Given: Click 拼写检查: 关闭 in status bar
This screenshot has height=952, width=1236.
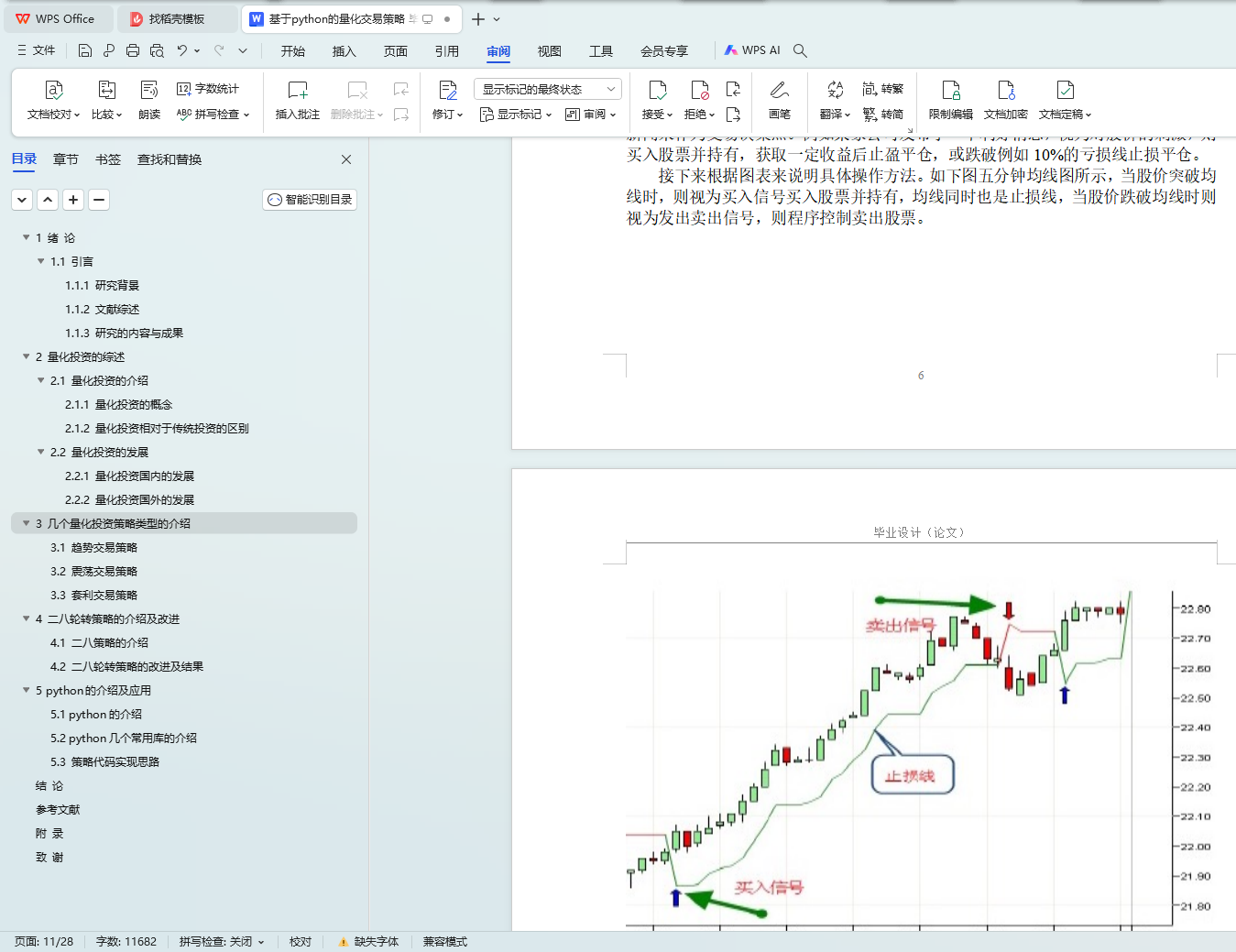Looking at the screenshot, I should tap(222, 942).
